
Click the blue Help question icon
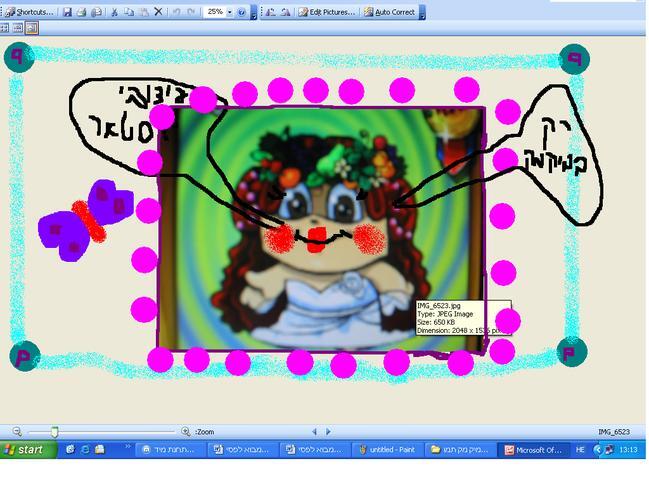(x=242, y=12)
